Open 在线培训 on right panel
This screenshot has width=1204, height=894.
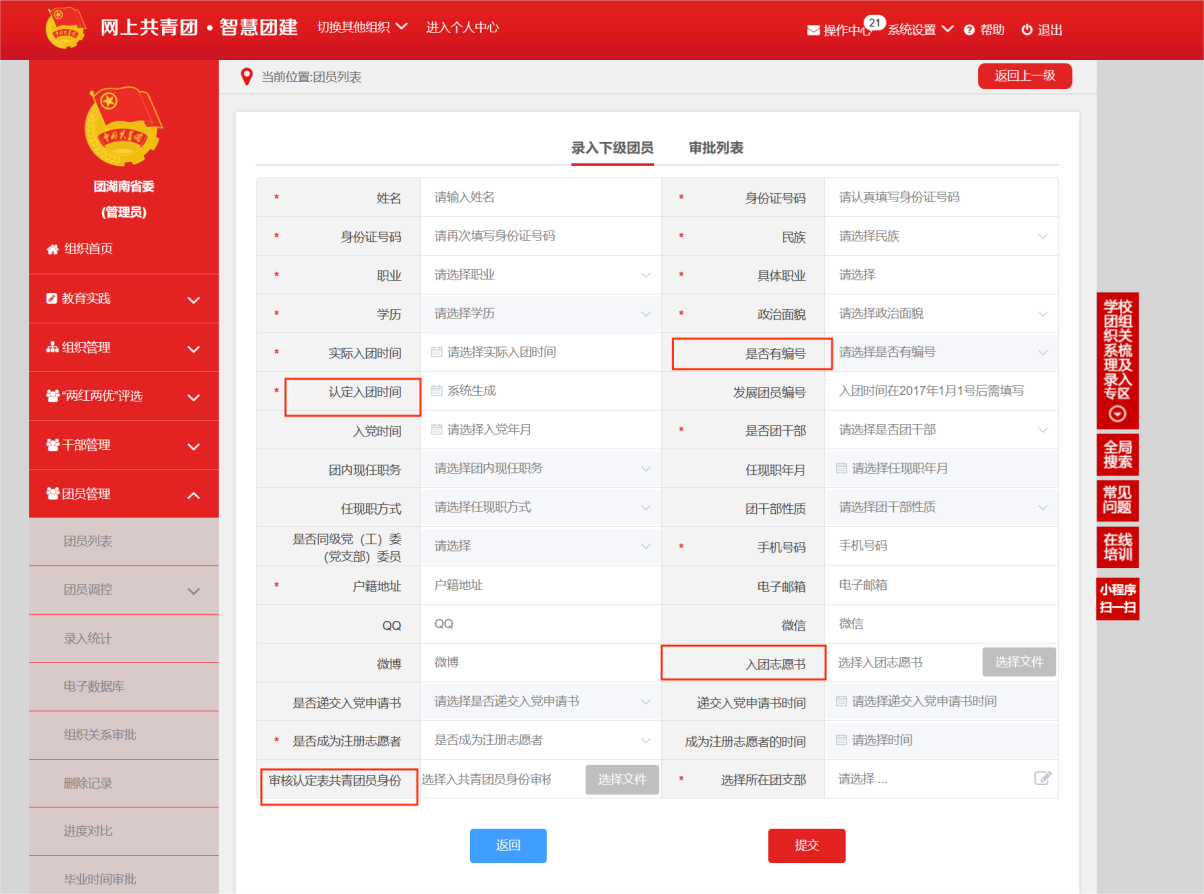(x=1118, y=546)
